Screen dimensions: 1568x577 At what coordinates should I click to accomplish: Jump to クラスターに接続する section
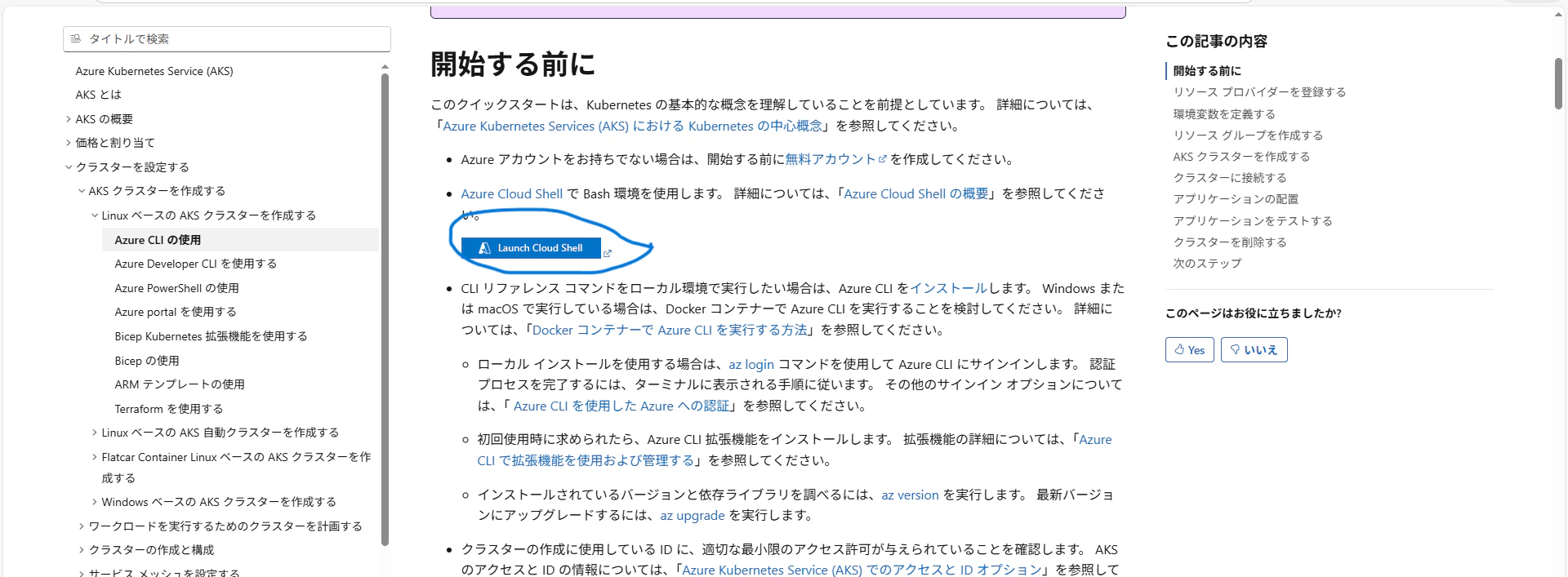tap(1230, 178)
